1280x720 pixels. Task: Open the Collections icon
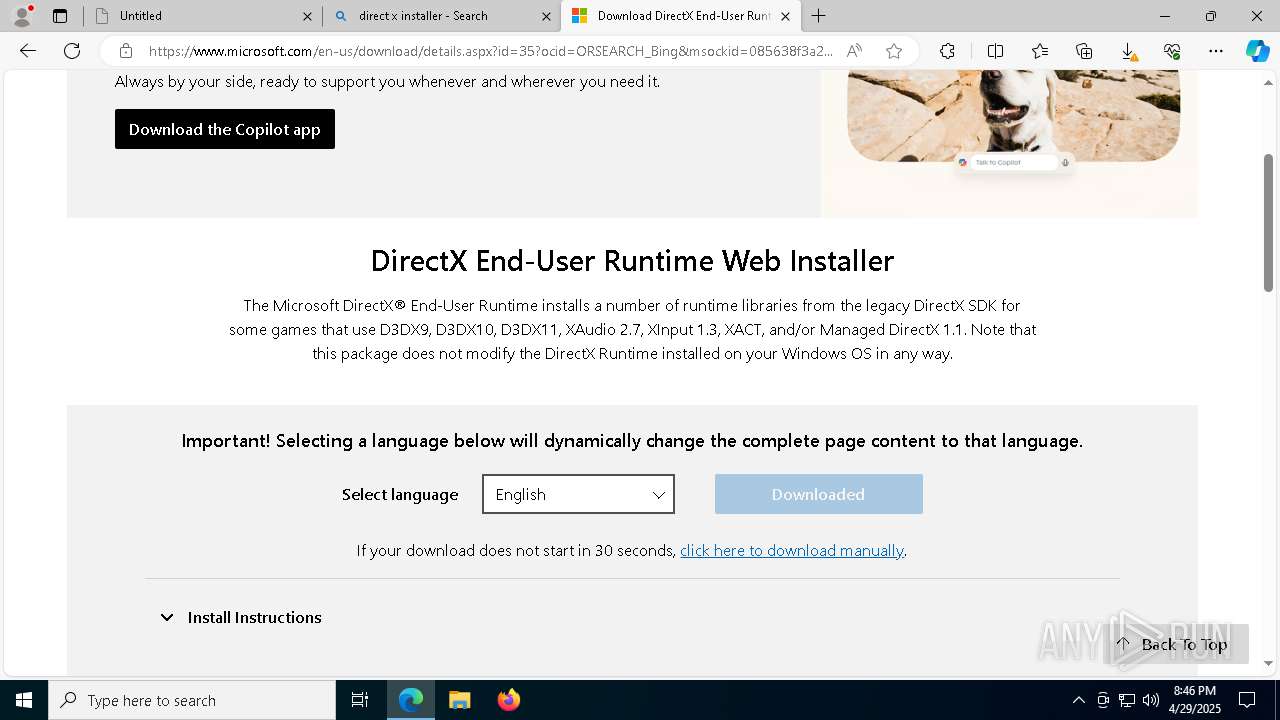click(1084, 51)
